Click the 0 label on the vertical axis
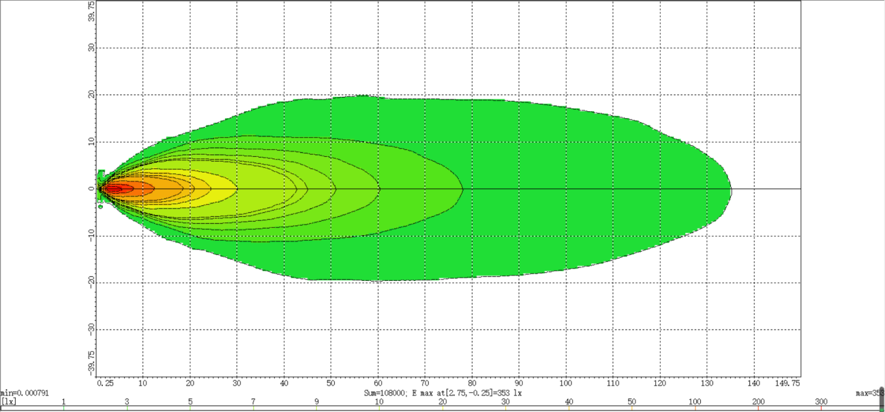This screenshot has width=885, height=412. (92, 188)
